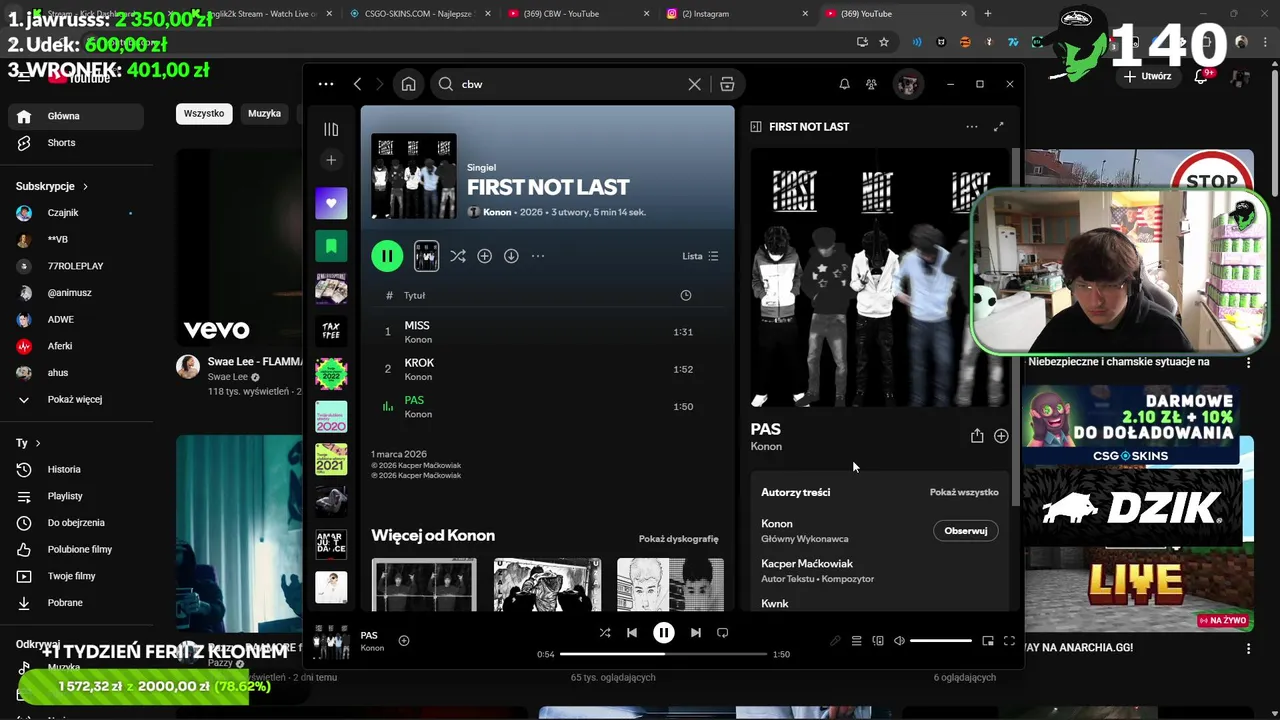Clear the 'cbw' search field

click(694, 84)
